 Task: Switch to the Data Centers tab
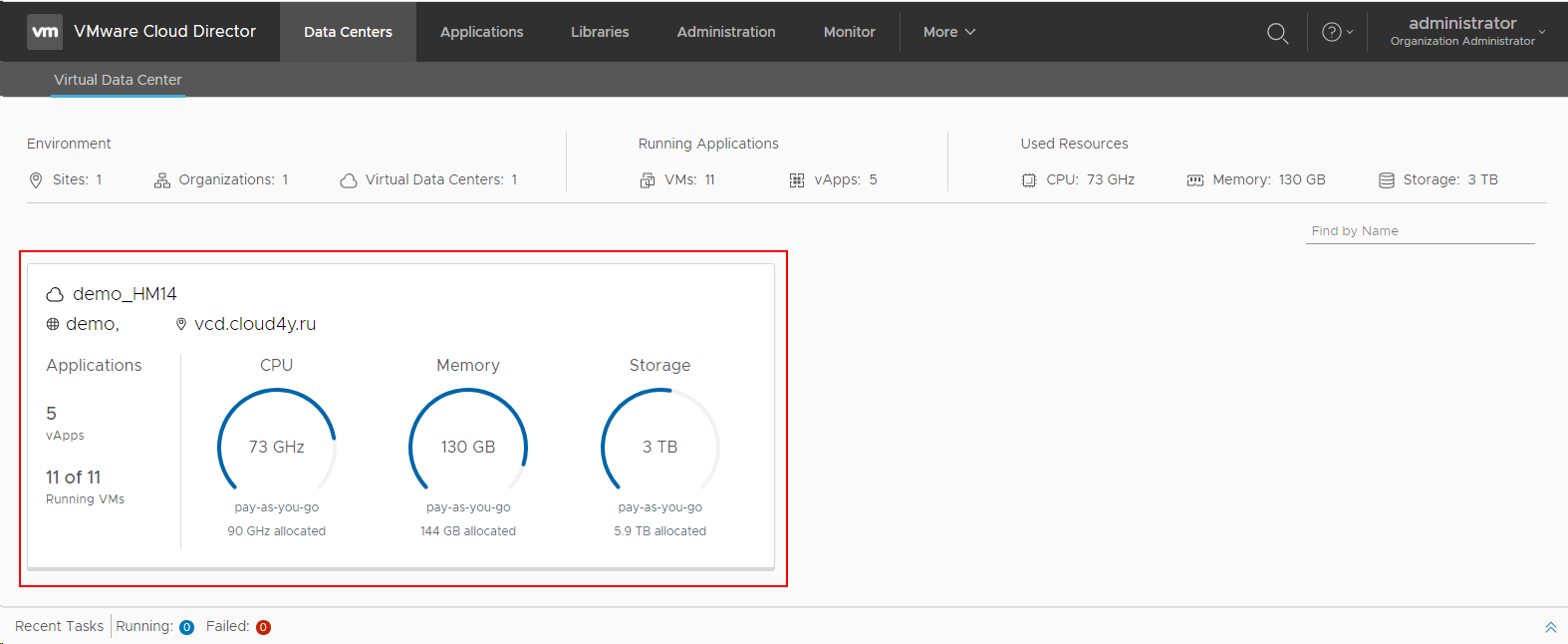coord(348,32)
